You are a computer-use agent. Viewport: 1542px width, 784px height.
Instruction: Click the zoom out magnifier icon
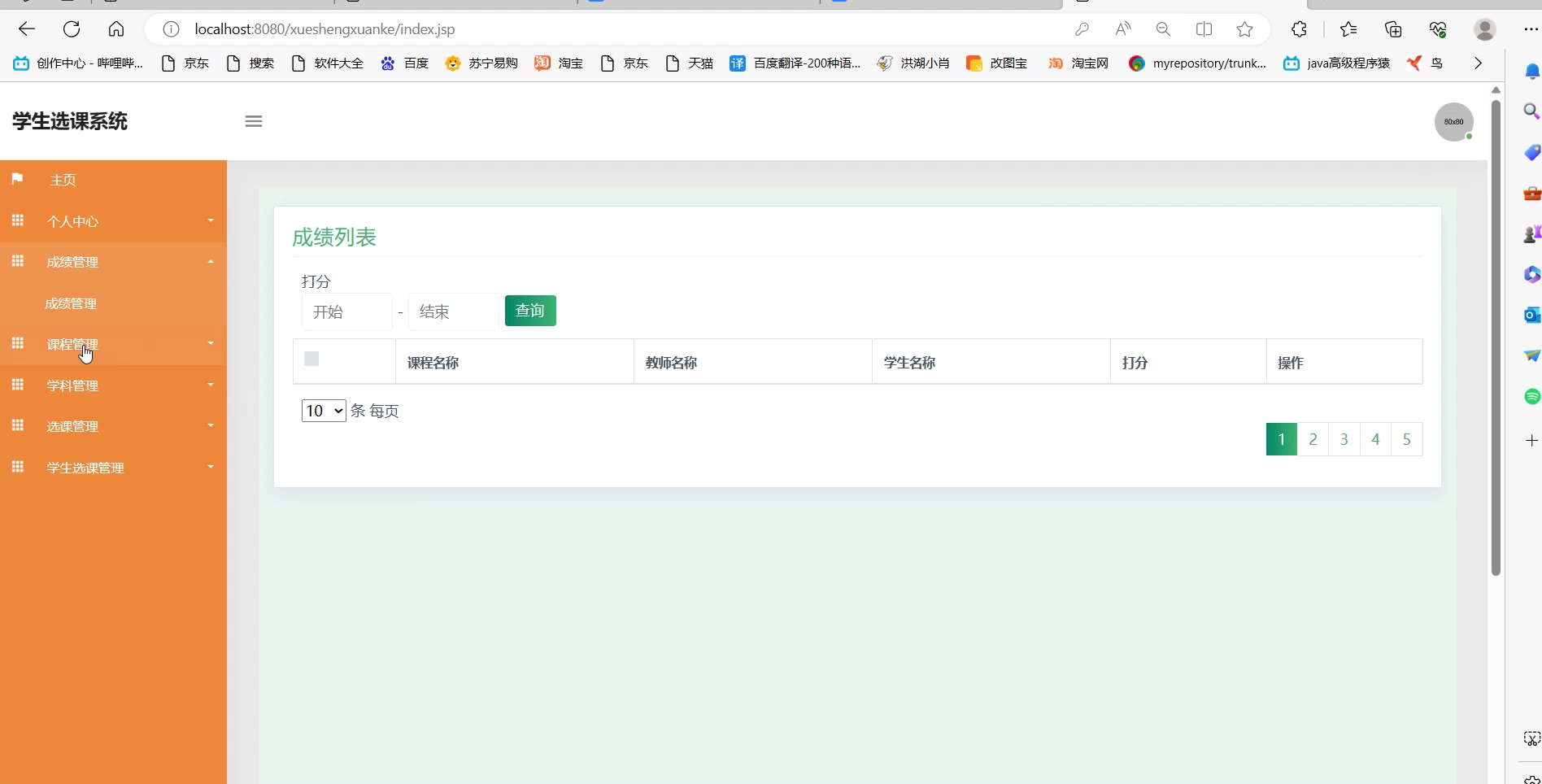pyautogui.click(x=1163, y=29)
